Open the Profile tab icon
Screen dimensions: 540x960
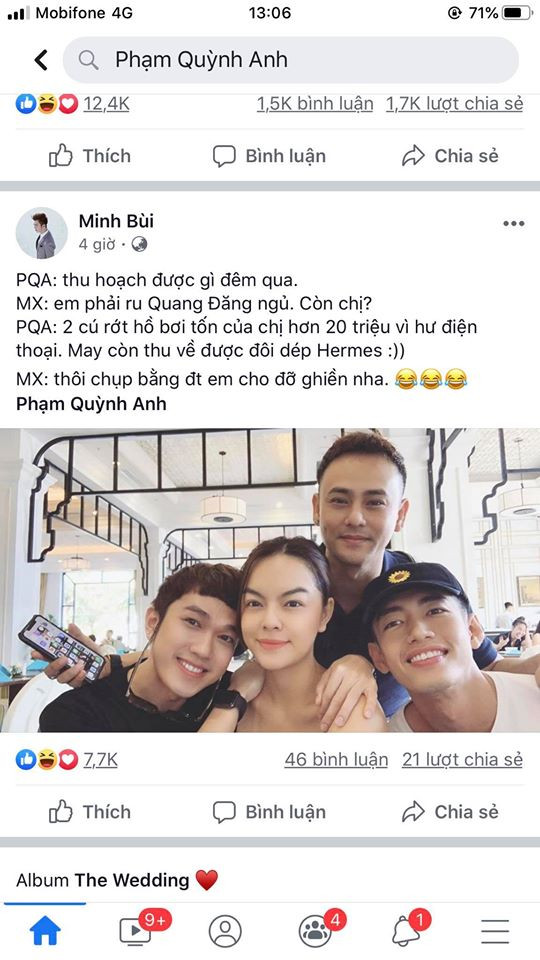click(x=225, y=931)
